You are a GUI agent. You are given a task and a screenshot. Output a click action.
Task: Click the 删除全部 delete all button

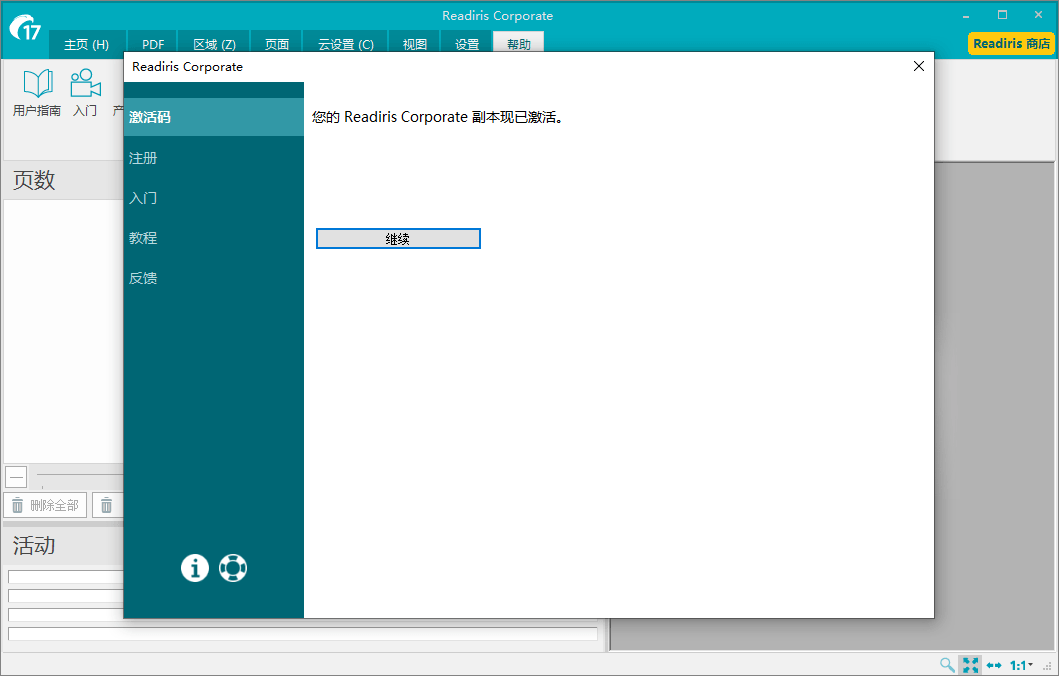pos(45,506)
